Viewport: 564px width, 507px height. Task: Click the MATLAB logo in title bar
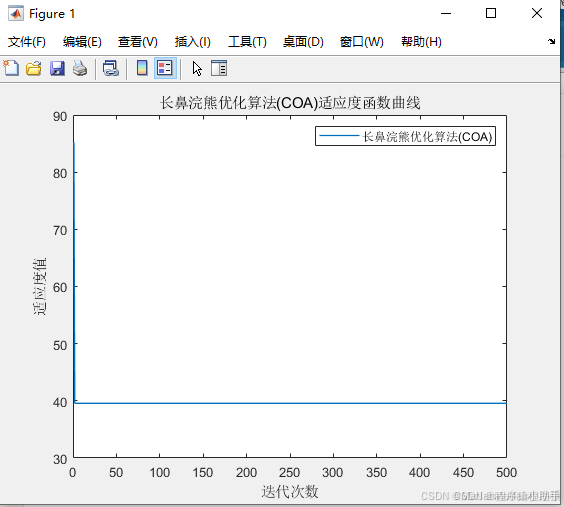[x=15, y=14]
